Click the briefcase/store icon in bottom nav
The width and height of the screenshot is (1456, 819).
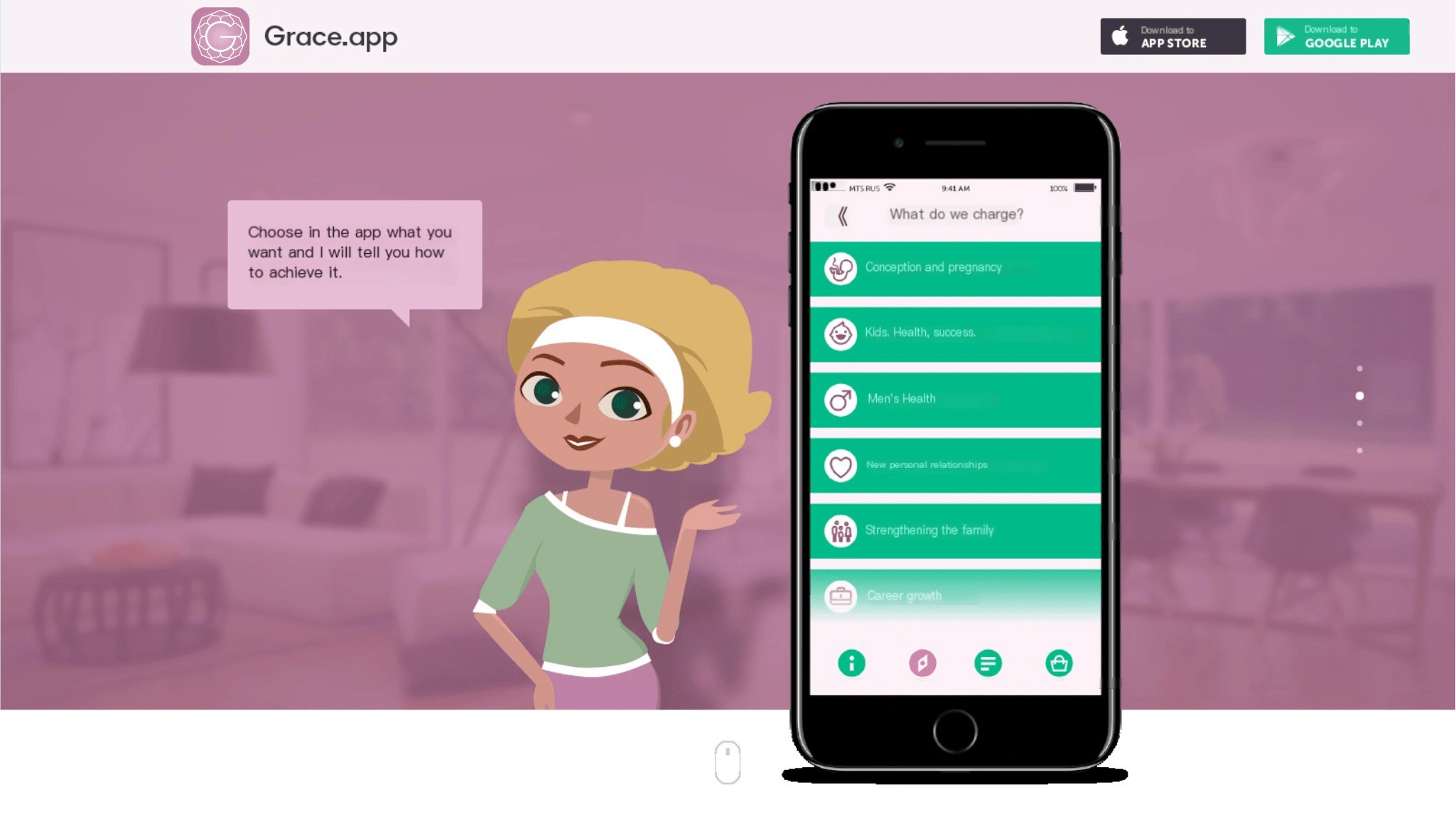[1059, 664]
